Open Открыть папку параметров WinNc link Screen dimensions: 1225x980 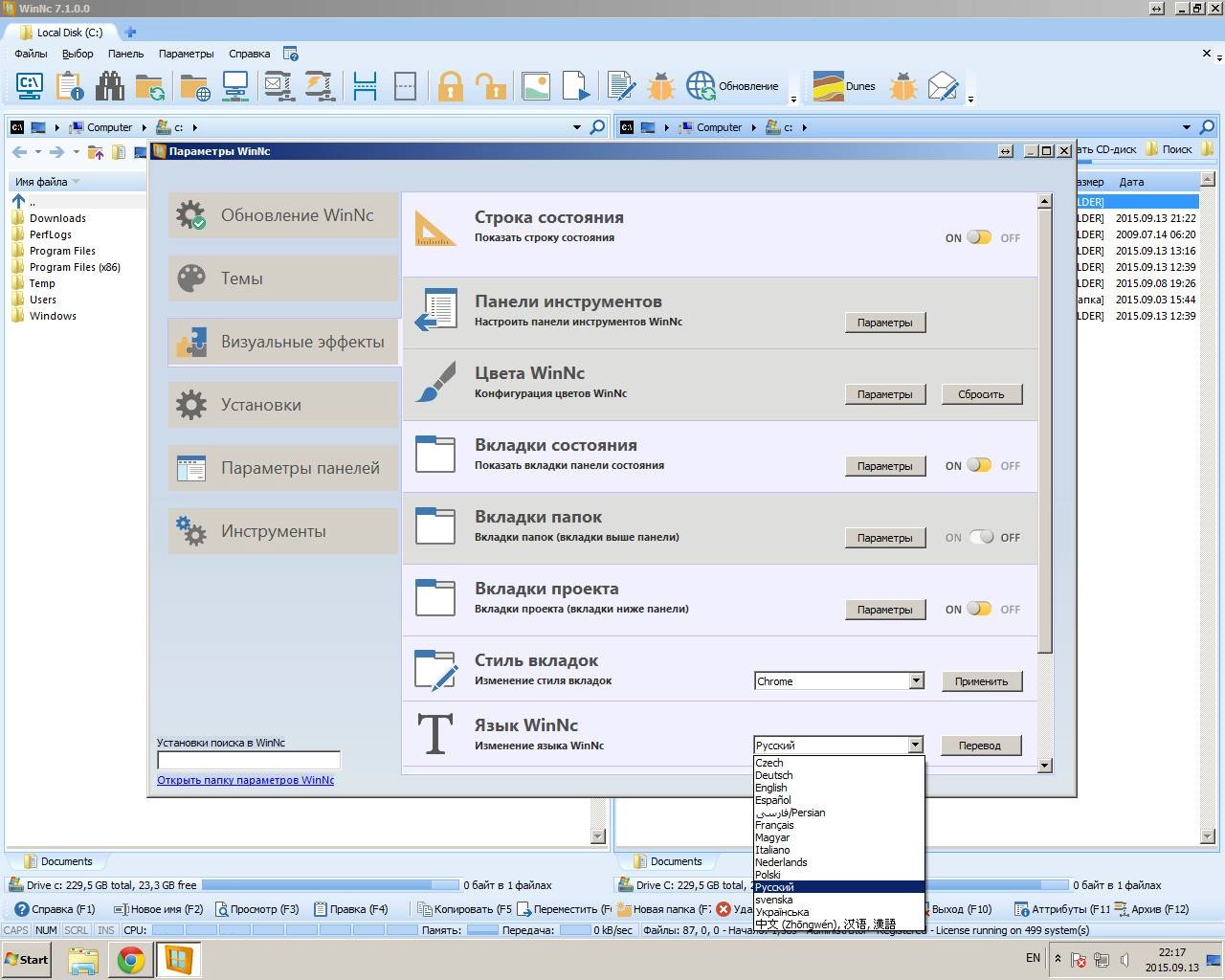click(245, 780)
